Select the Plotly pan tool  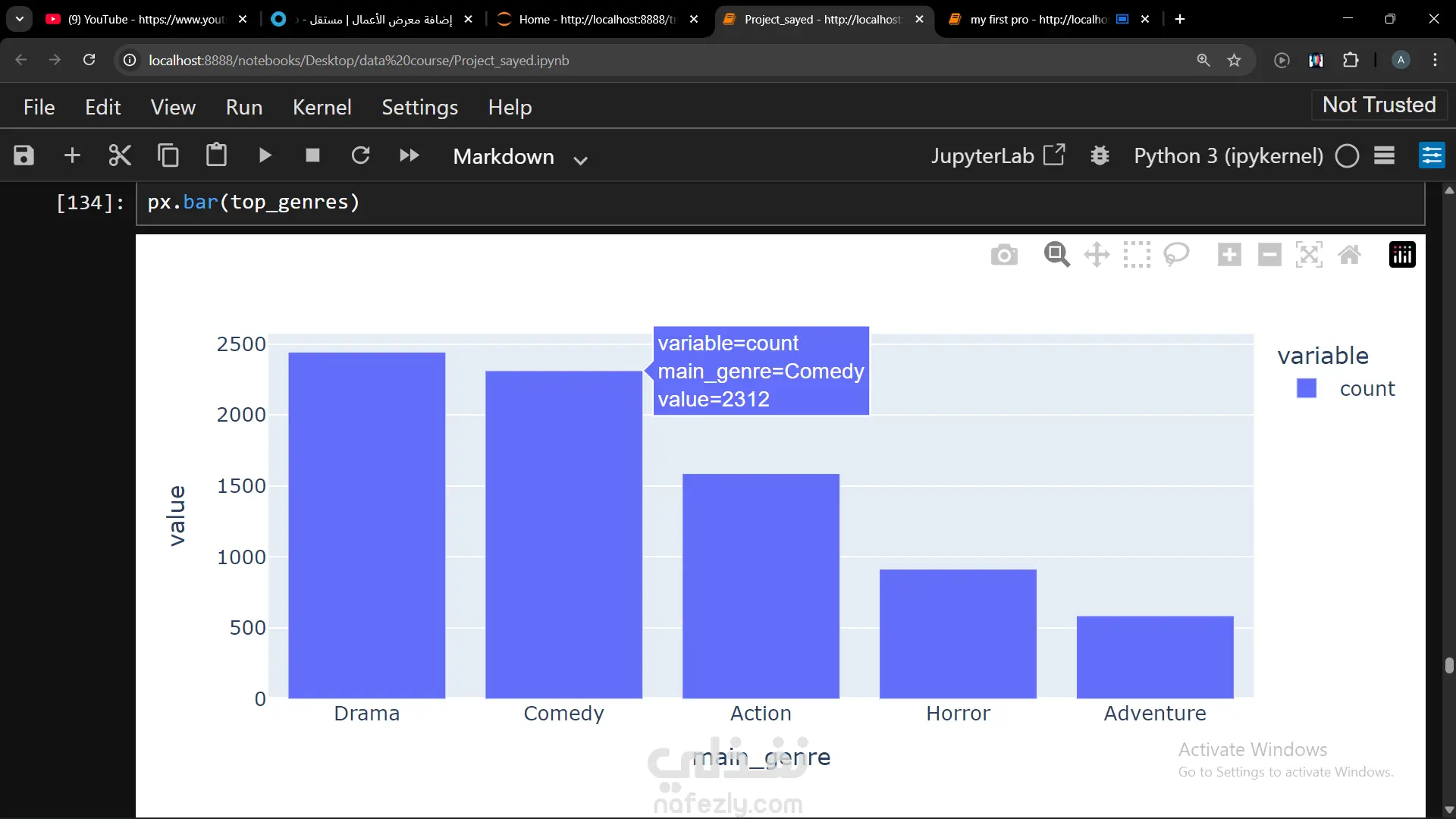1097,255
